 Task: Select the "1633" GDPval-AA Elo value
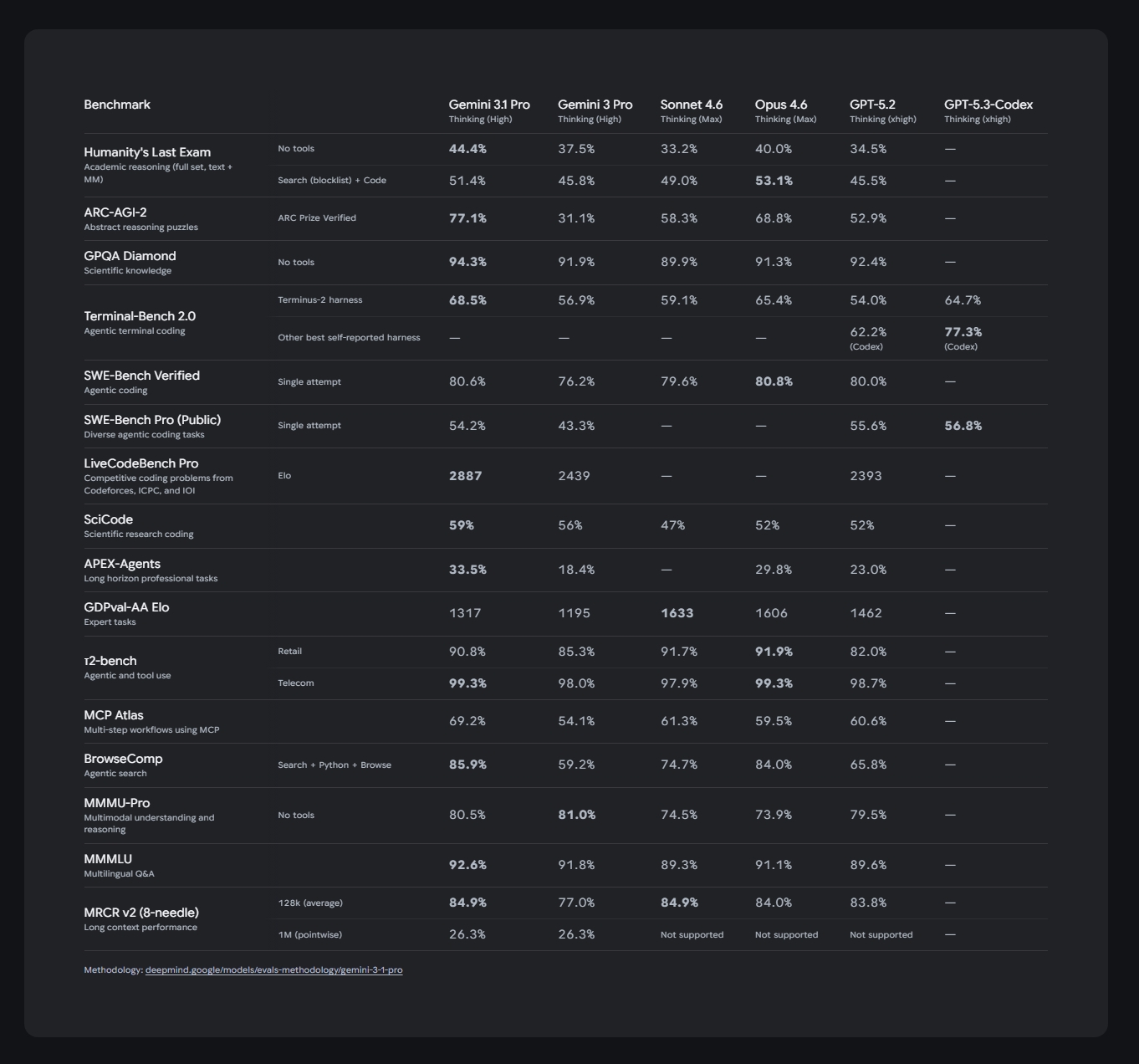pos(677,613)
